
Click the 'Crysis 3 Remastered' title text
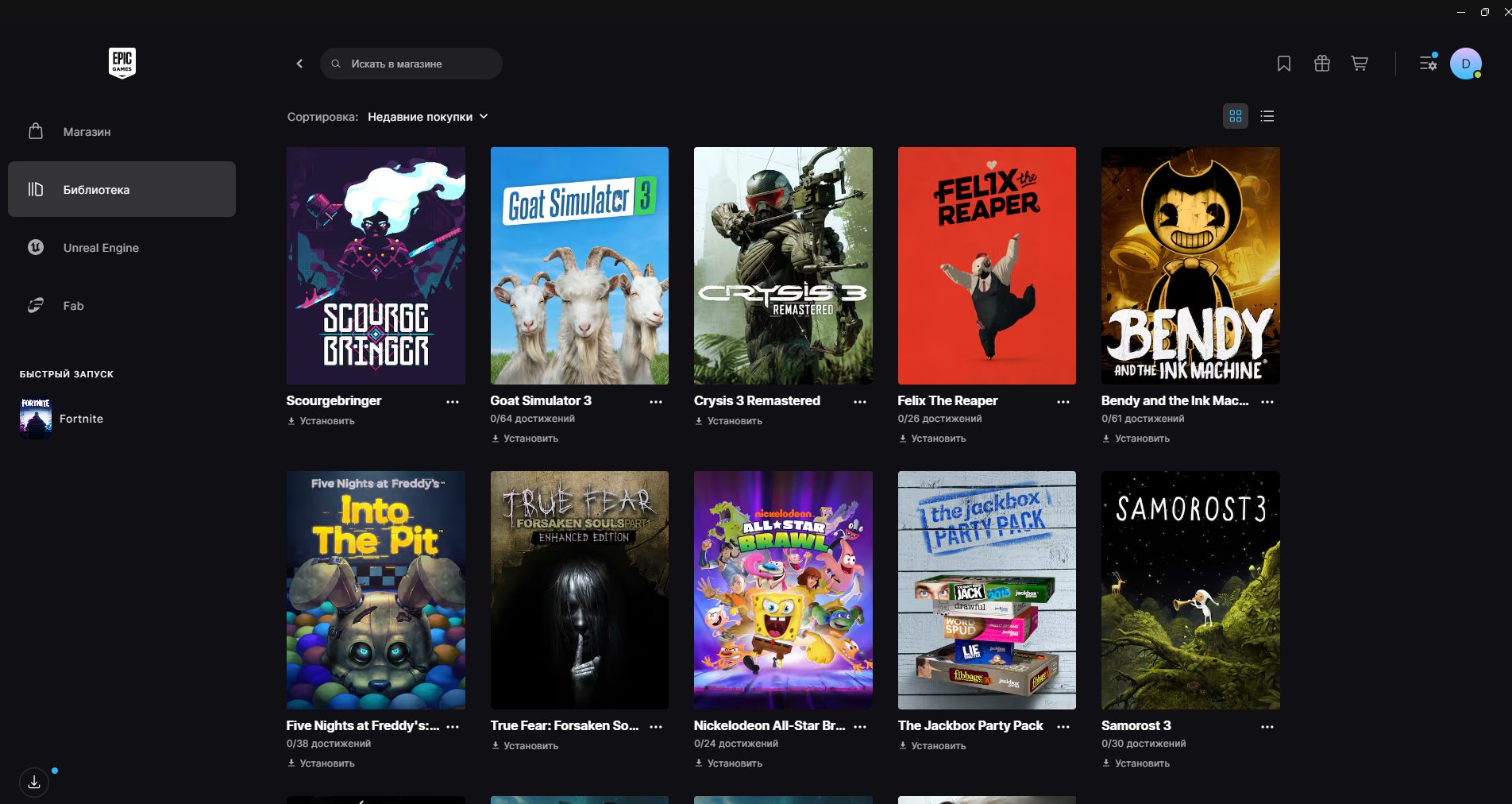tap(757, 401)
